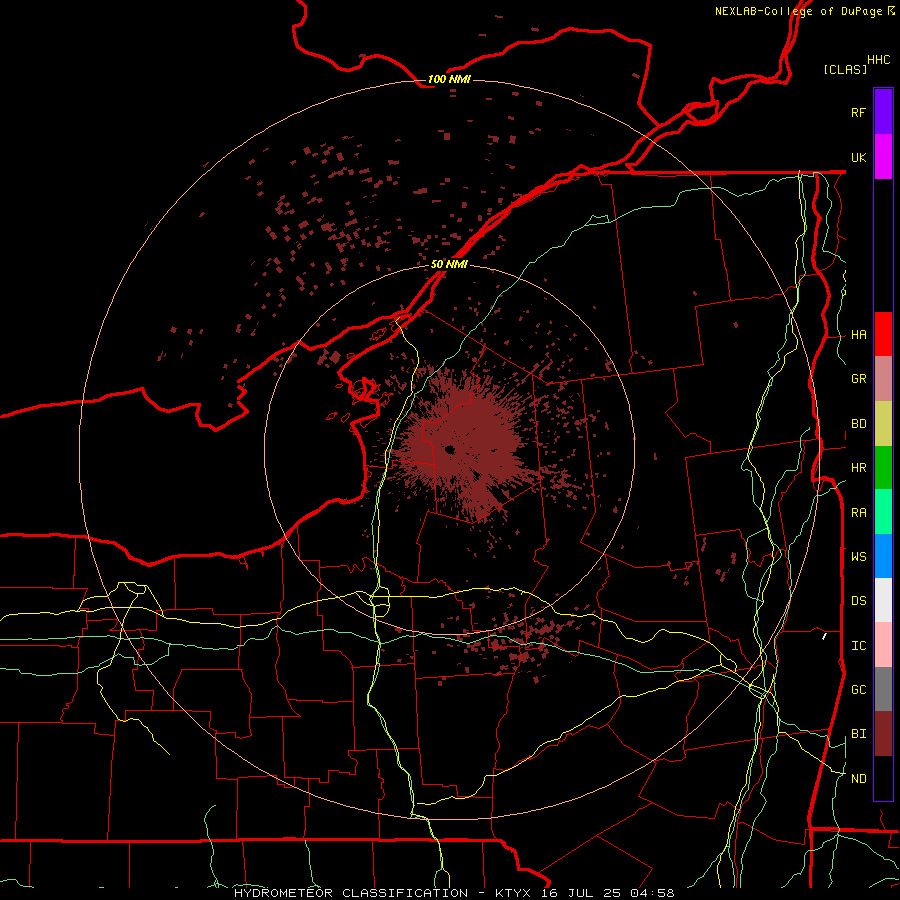The image size is (900, 900).
Task: Click the 100 NMI range ring label
Action: (449, 79)
